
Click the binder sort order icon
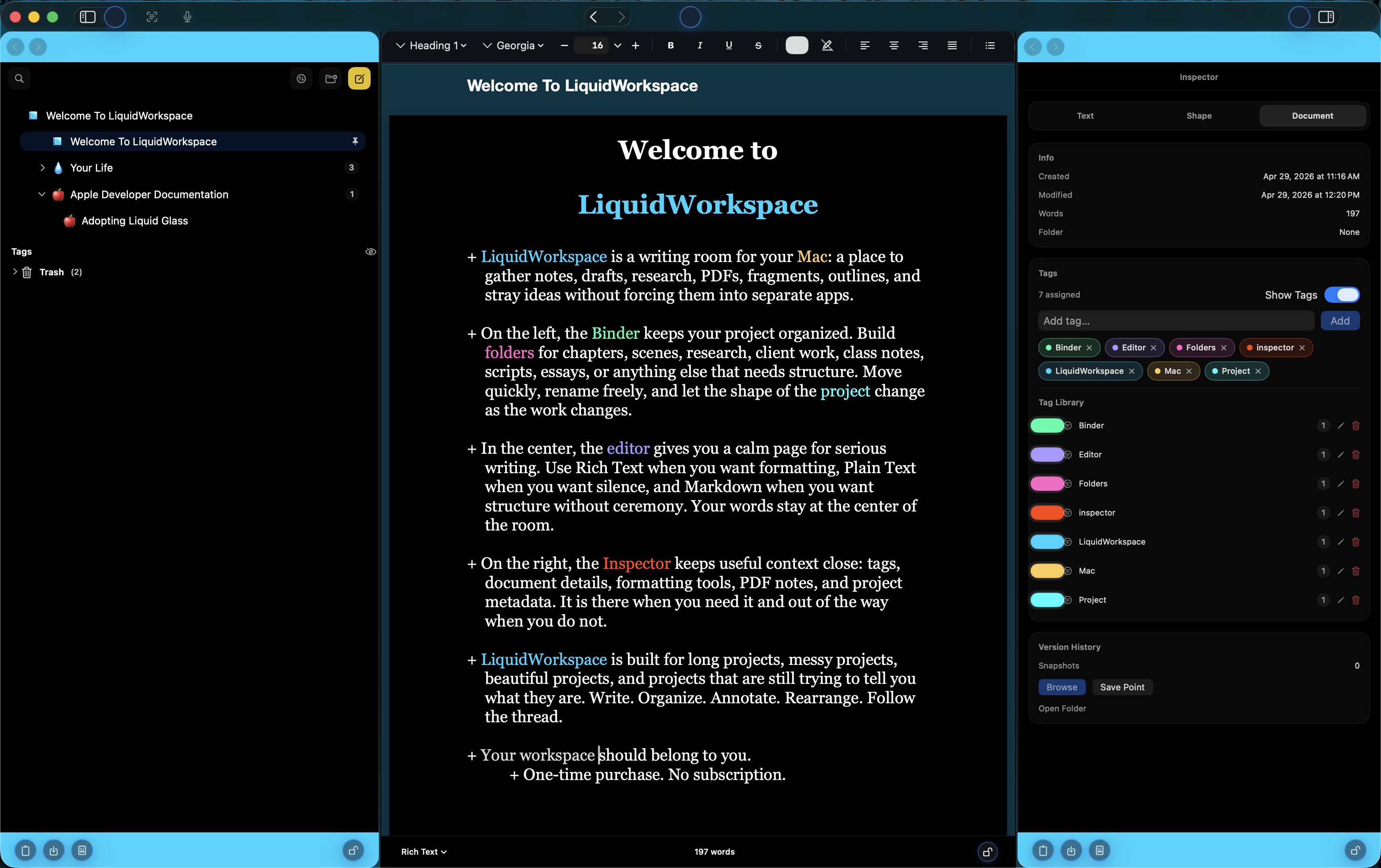coord(301,79)
